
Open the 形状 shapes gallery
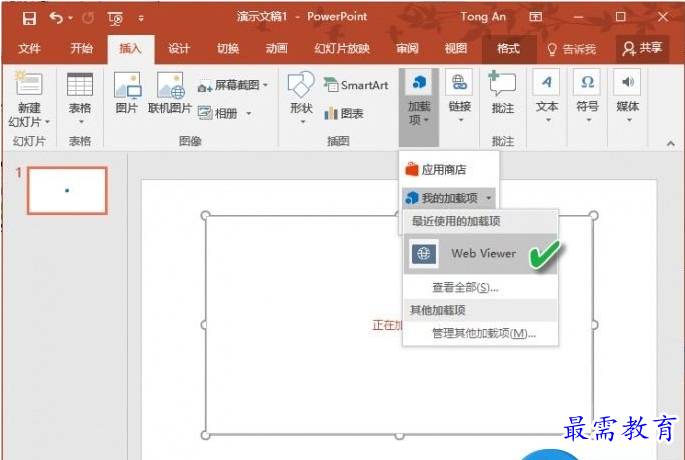point(301,98)
